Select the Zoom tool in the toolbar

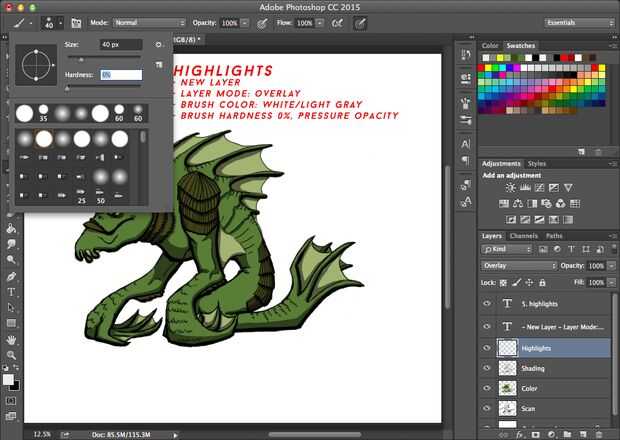(11, 355)
